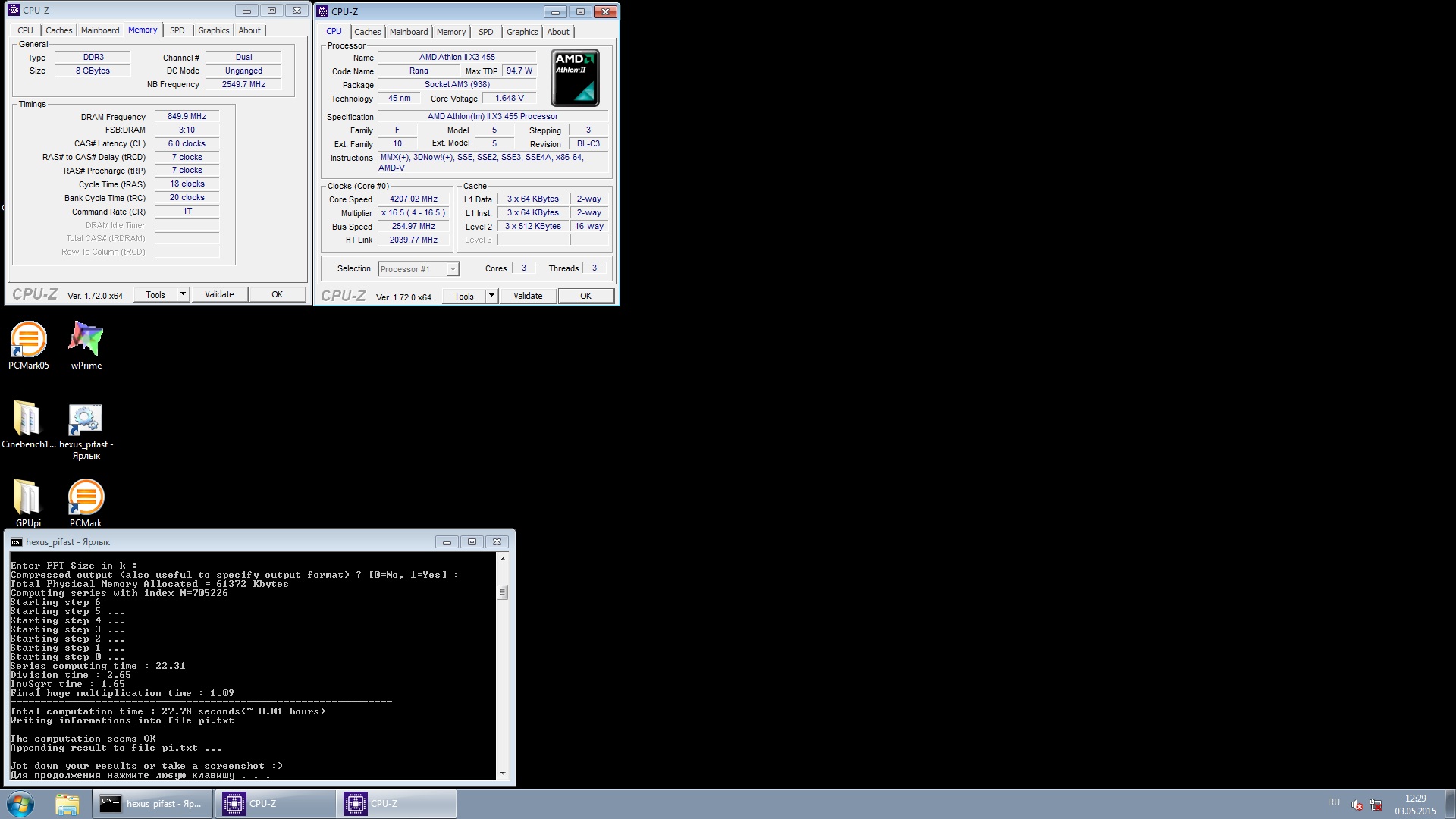Click Tools button in CPU window
The width and height of the screenshot is (1456, 819).
(x=464, y=296)
